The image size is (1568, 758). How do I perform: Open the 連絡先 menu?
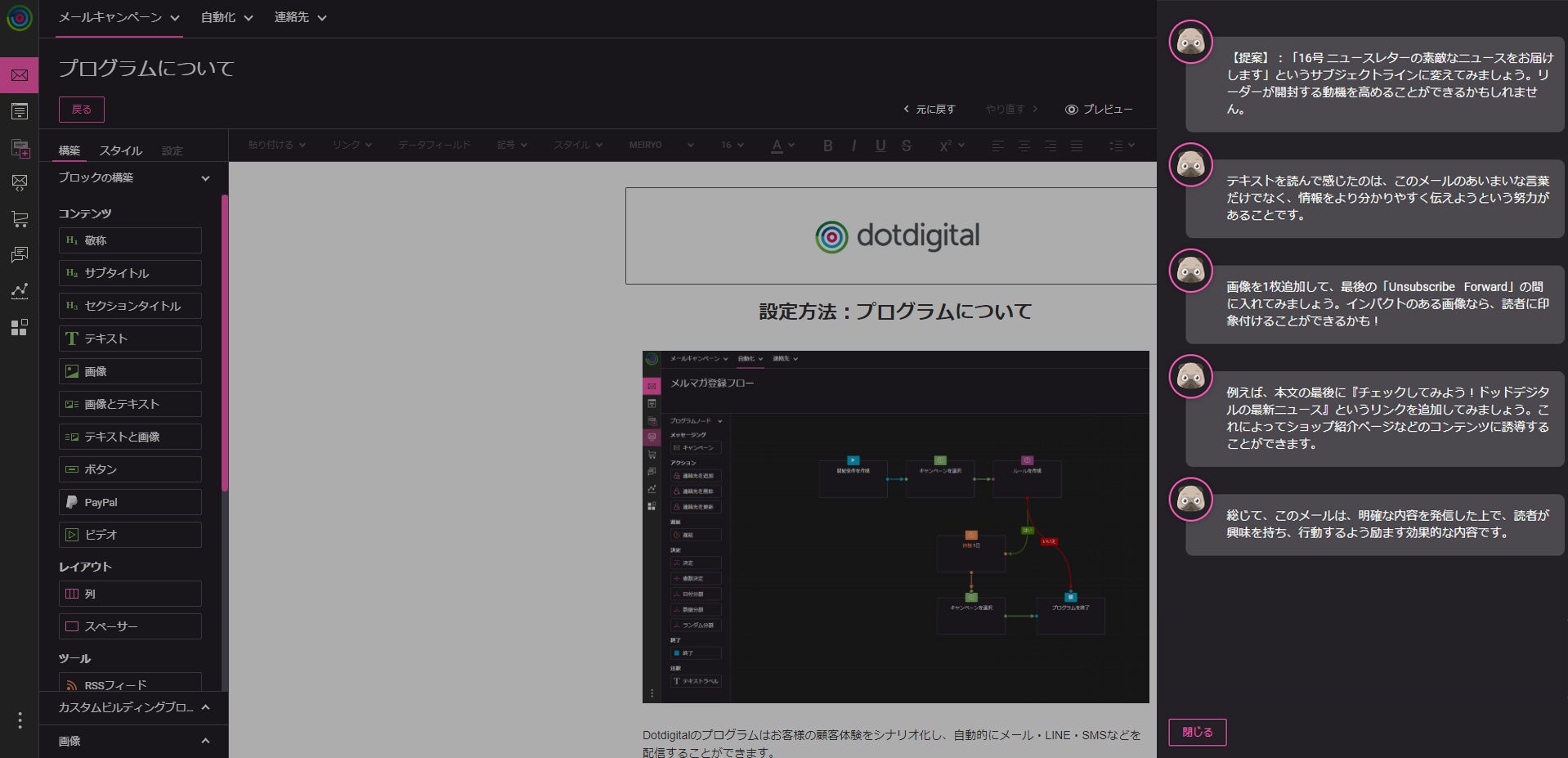point(300,17)
